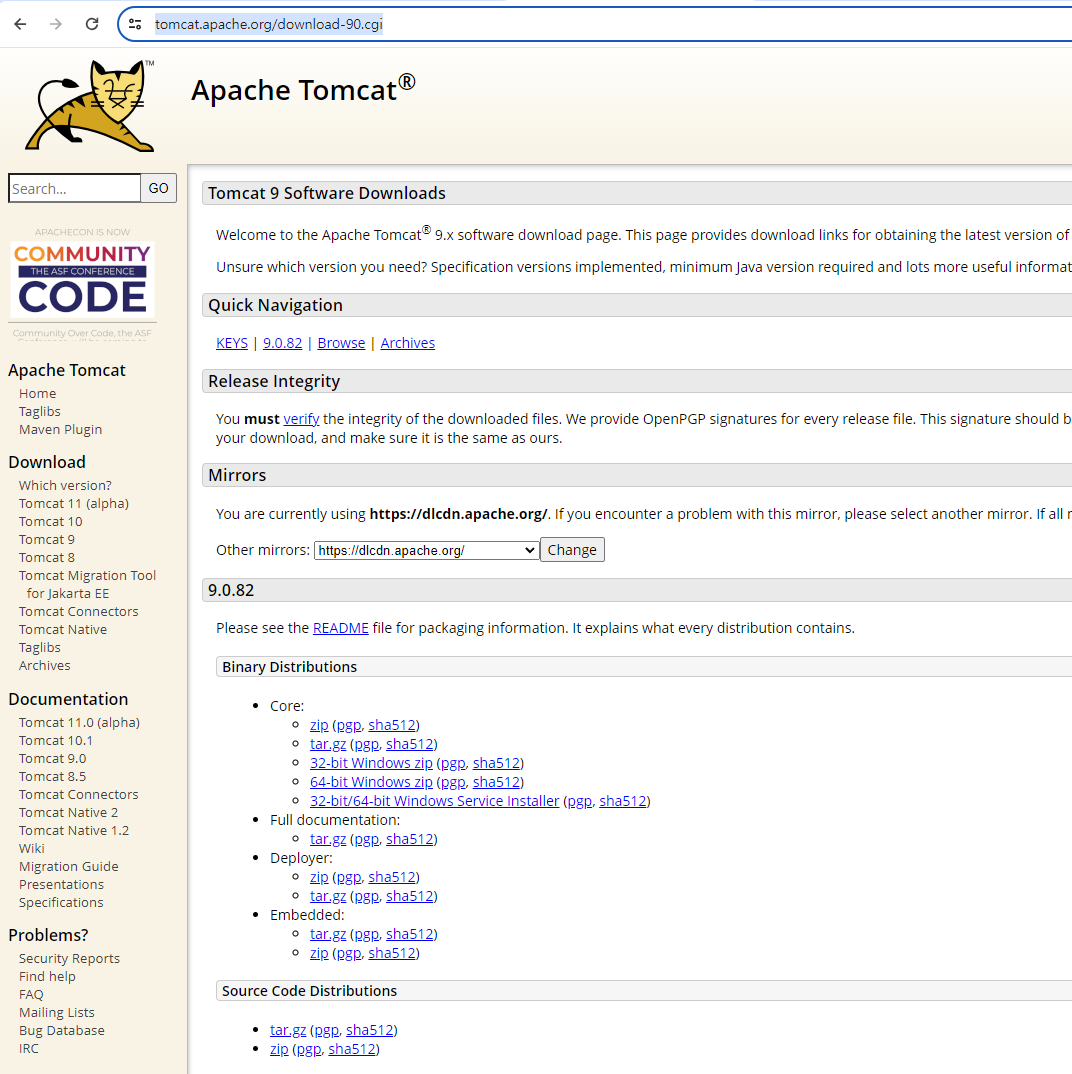
Task: Download the Embedded tar.gz
Action: click(328, 934)
